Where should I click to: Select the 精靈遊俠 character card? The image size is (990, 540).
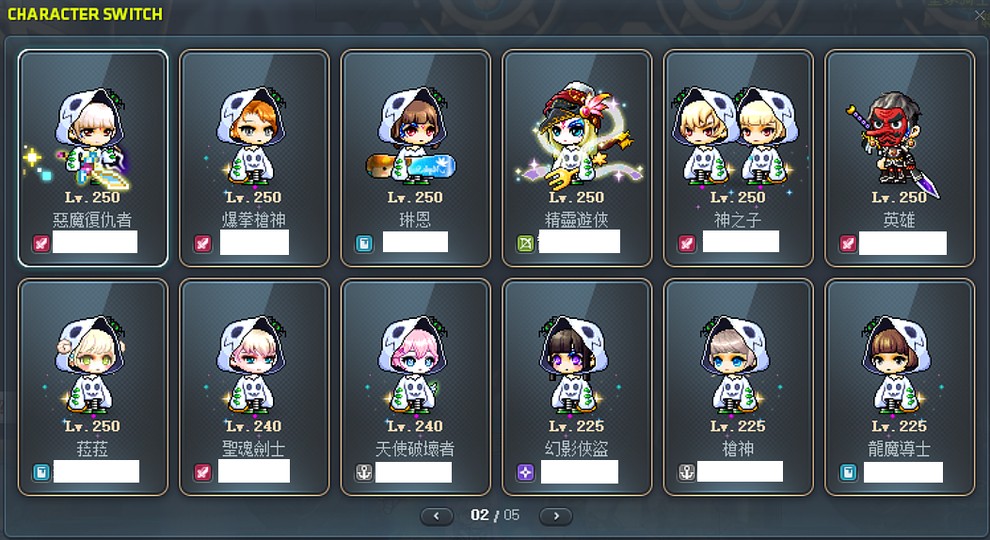click(x=576, y=158)
